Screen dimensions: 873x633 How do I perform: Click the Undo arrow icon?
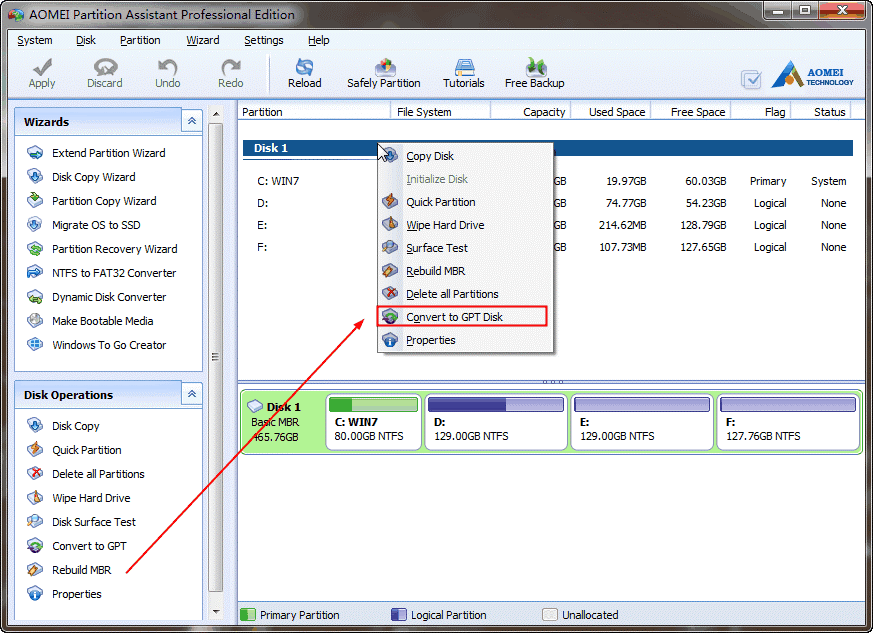[x=167, y=67]
